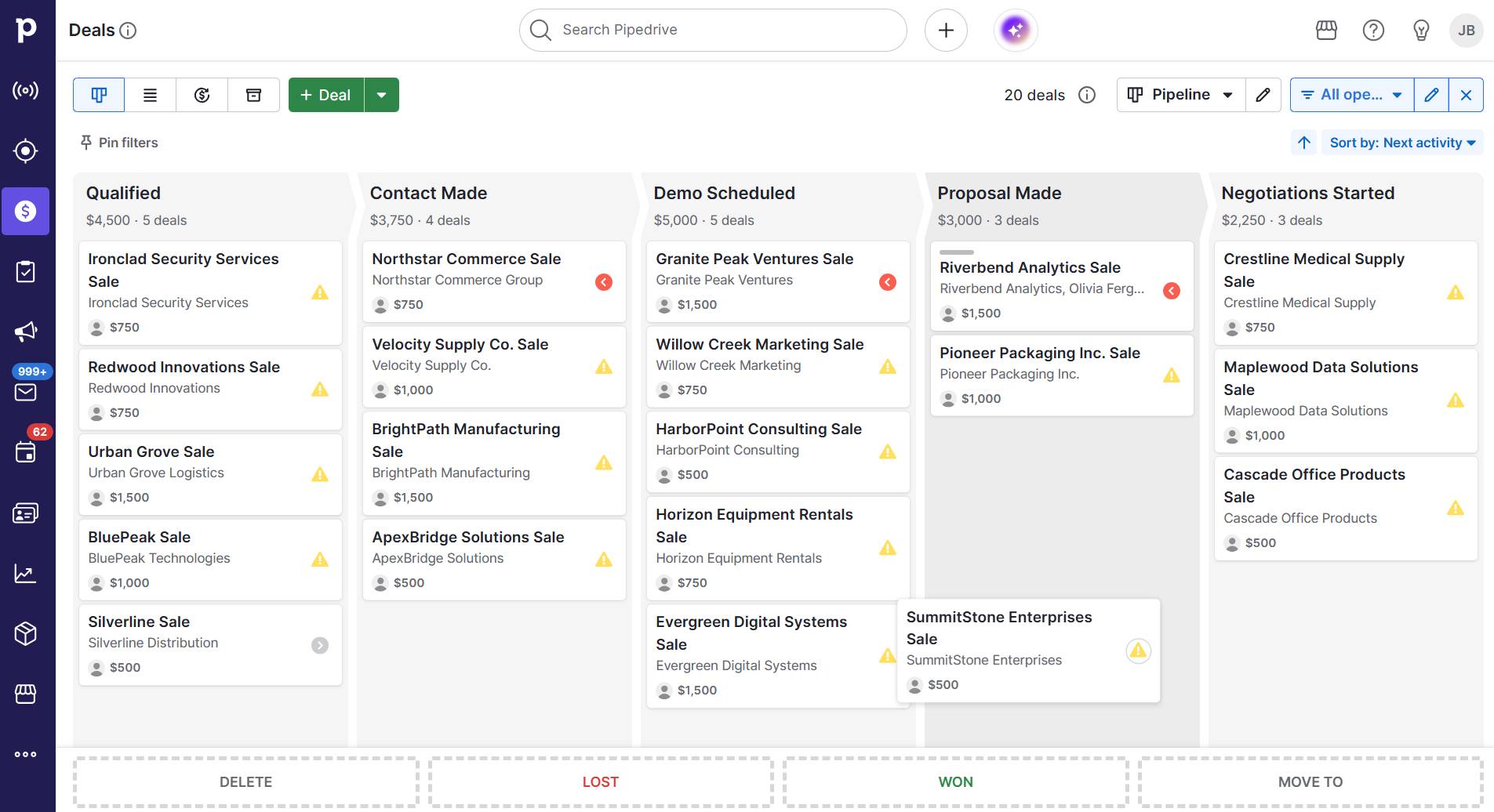1494x812 pixels.
Task: Click the add Deal button
Action: point(326,95)
